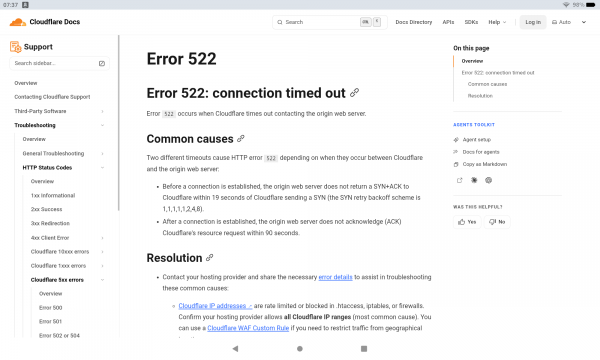The image size is (600, 360).
Task: Click the ChatGPT icon under Agents Toolkit
Action: 489,180
